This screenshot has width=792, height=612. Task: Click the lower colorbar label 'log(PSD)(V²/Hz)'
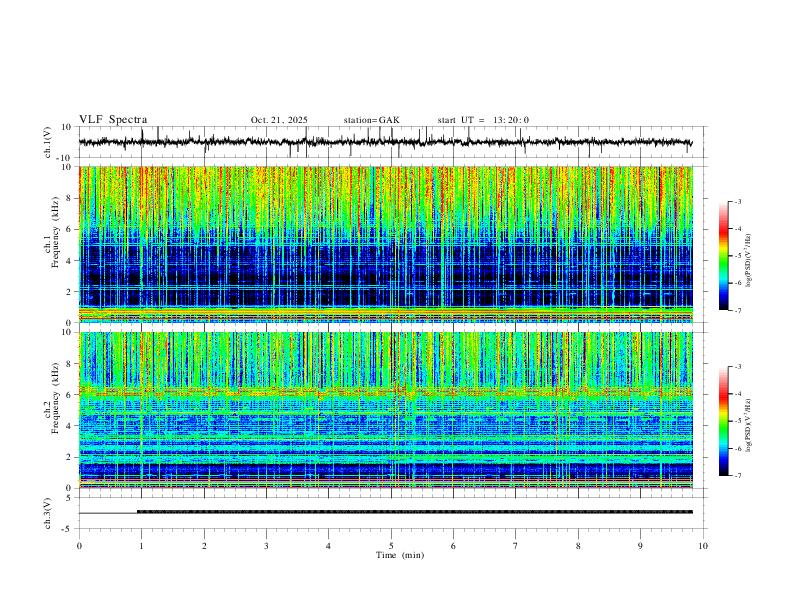pyautogui.click(x=748, y=426)
